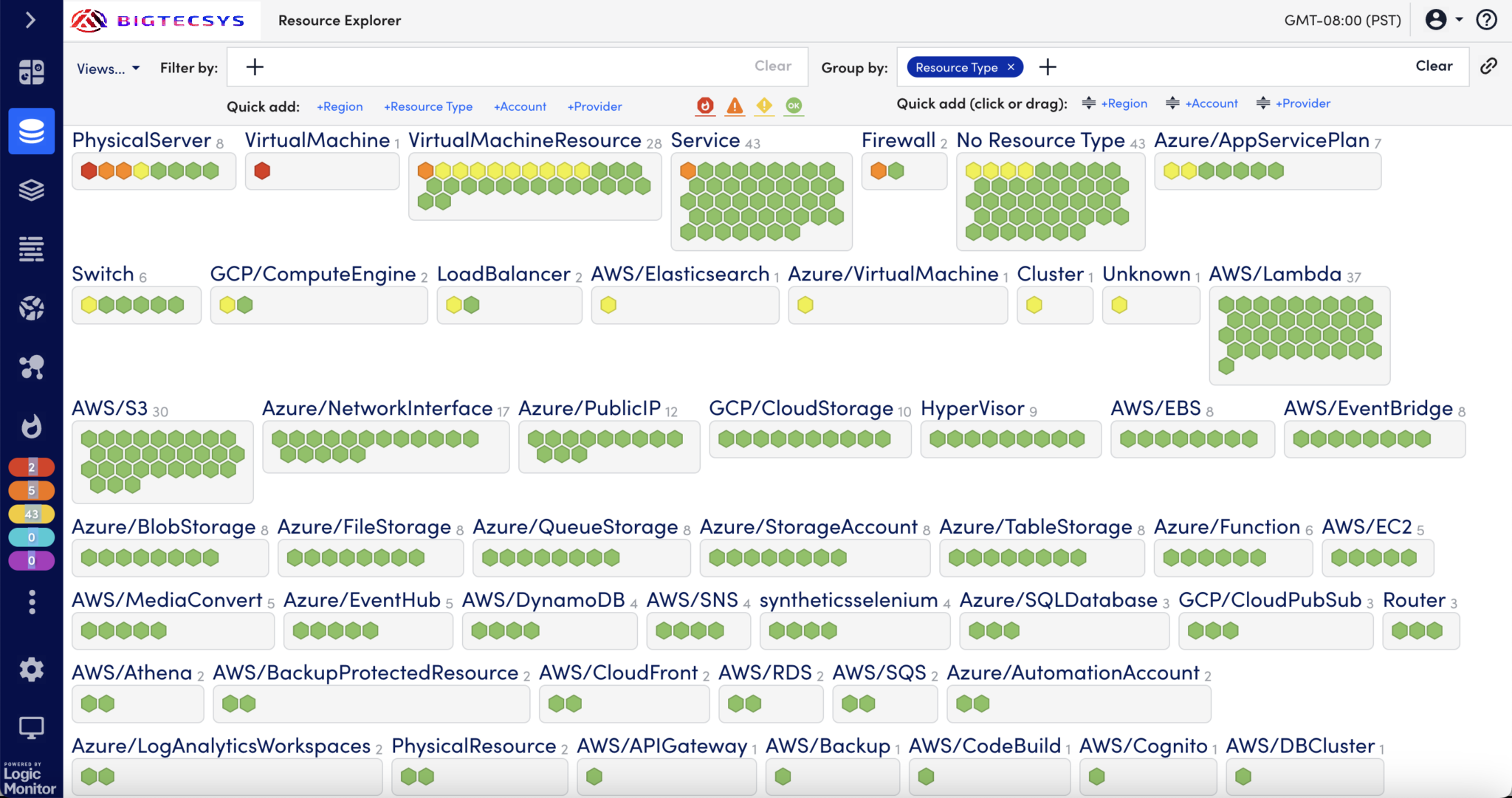Copy link using the chain icon

[1489, 66]
